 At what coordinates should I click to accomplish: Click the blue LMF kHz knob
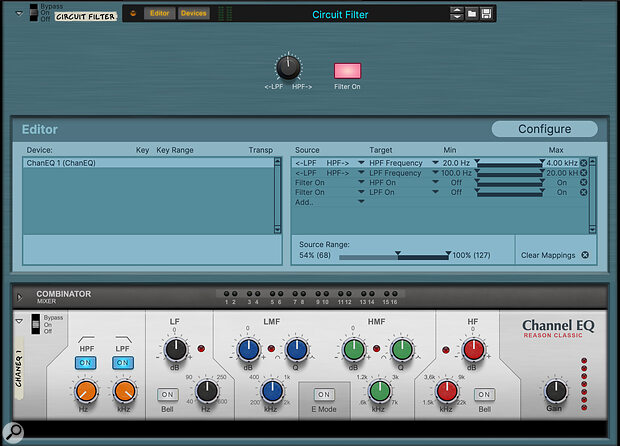[272, 391]
